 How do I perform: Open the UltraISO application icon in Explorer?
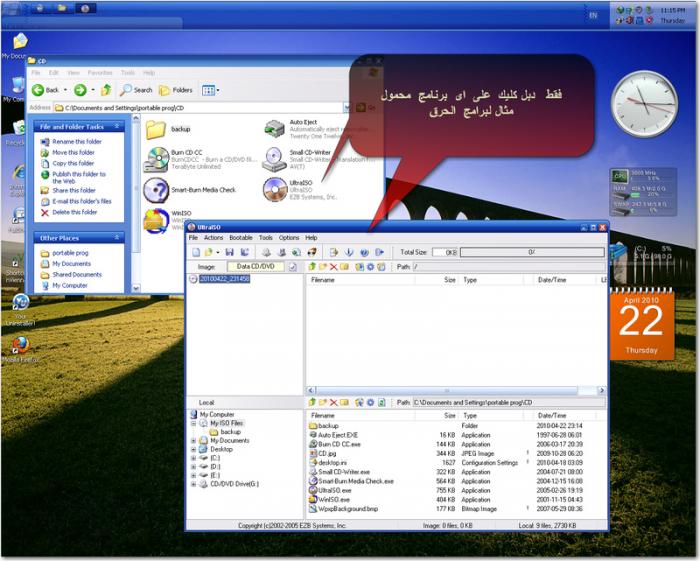coord(274,189)
